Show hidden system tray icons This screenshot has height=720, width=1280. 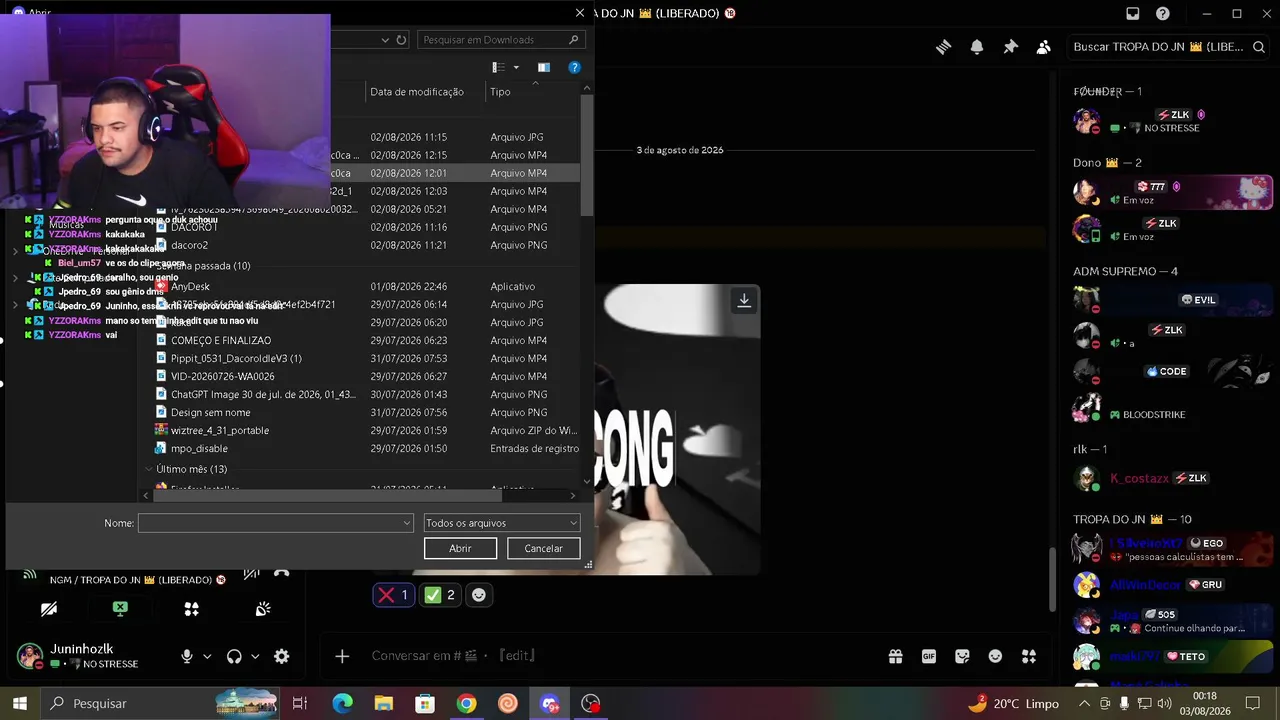[1084, 703]
